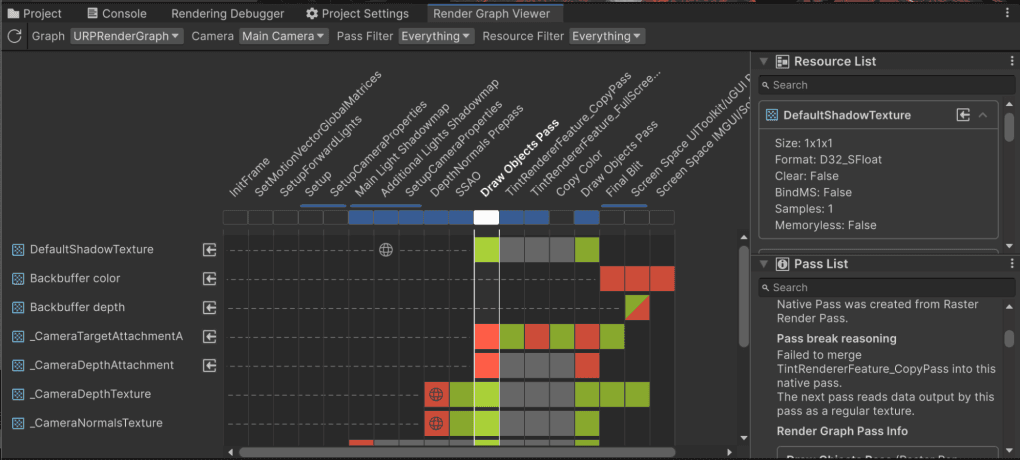This screenshot has height=460, width=1020.
Task: Select the DefaultShadowTexture resource label in graph
Action: click(x=92, y=249)
